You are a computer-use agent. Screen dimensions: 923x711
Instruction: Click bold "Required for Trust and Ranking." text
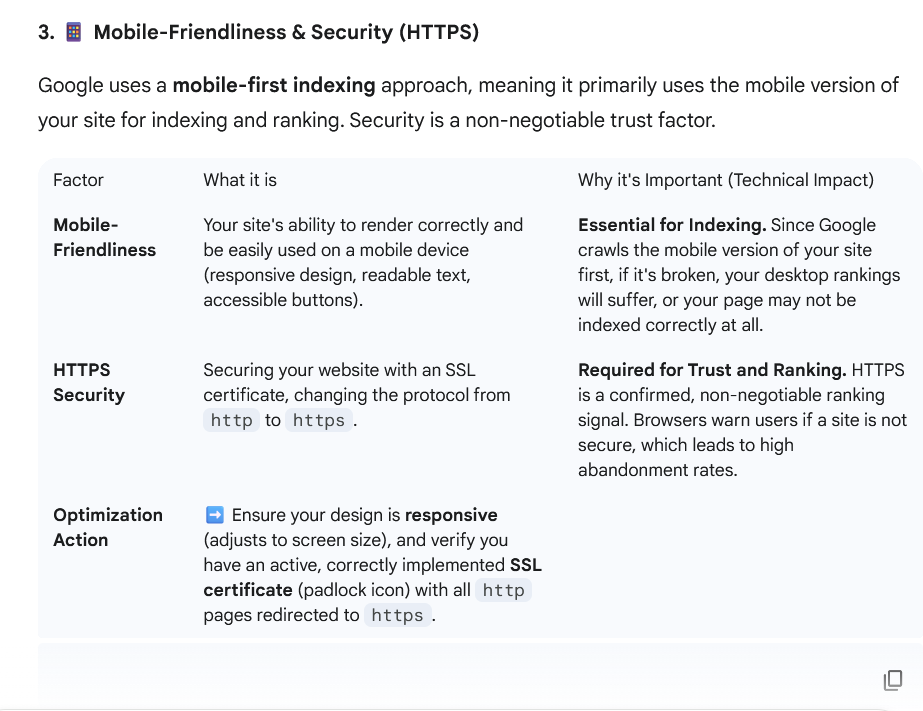click(x=712, y=370)
